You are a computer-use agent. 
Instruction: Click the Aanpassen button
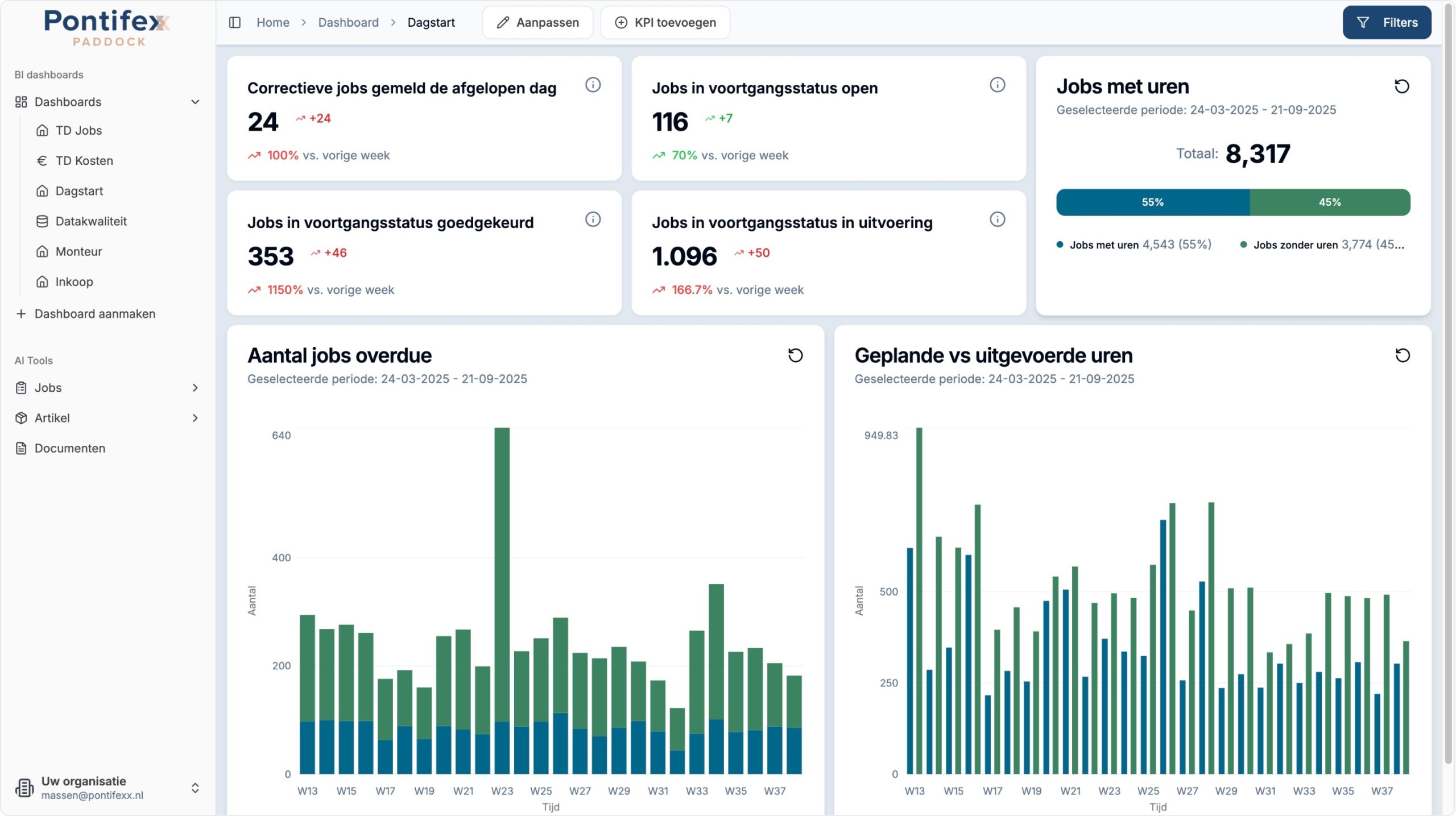click(x=537, y=22)
